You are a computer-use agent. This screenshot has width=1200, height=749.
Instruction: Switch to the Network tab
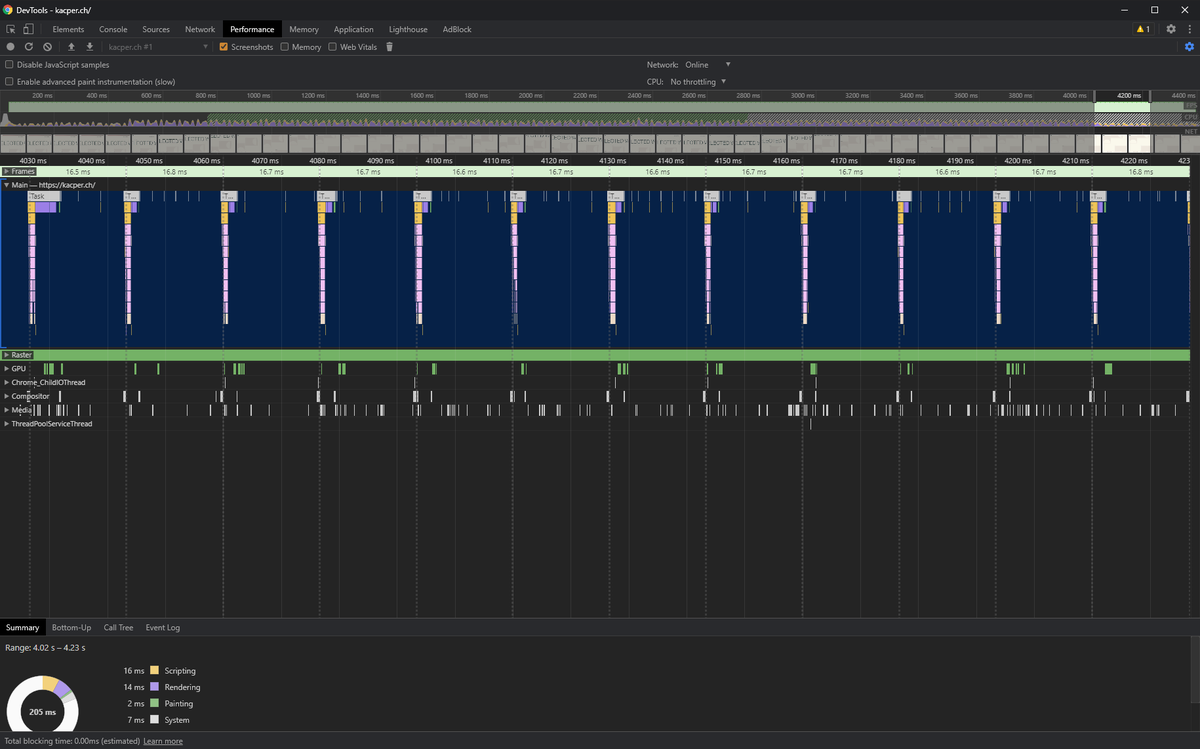tap(200, 29)
